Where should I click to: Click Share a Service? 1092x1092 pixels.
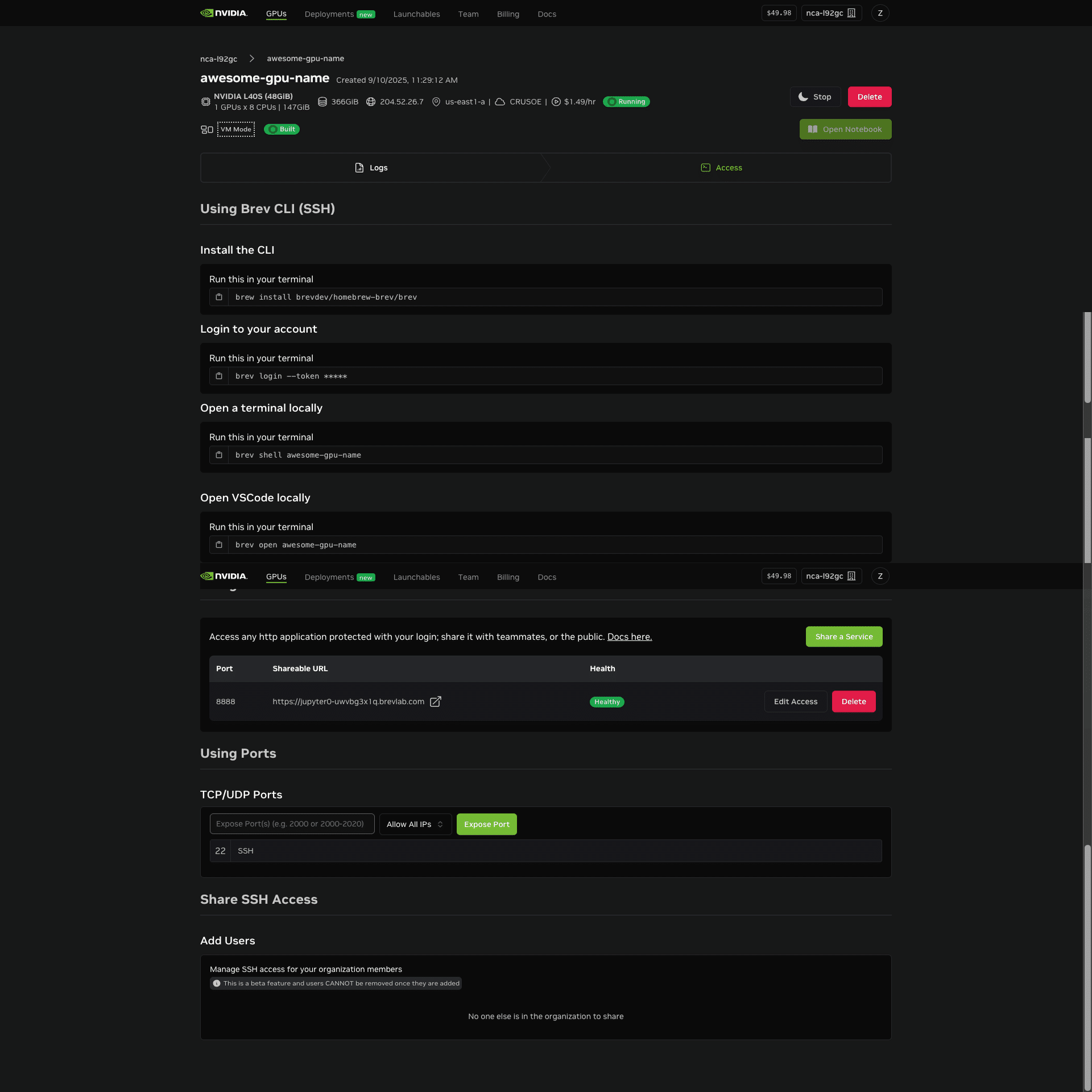pyautogui.click(x=843, y=636)
